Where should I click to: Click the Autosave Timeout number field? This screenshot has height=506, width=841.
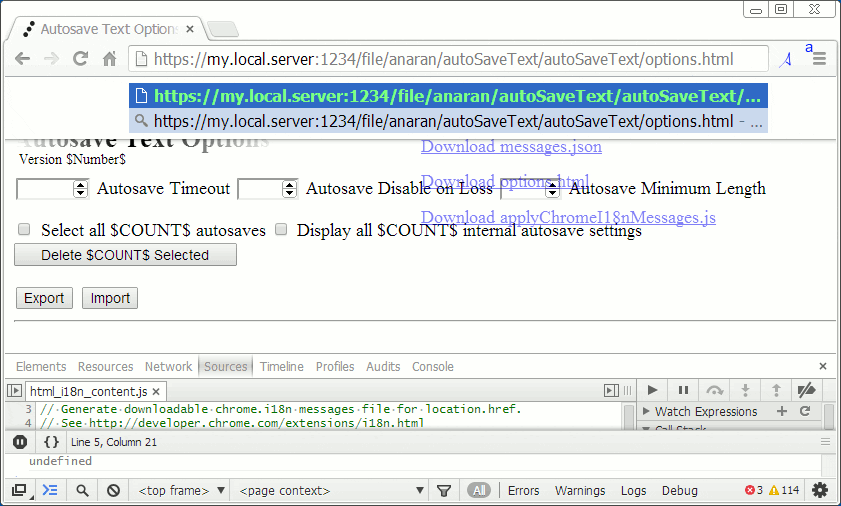pyautogui.click(x=45, y=188)
